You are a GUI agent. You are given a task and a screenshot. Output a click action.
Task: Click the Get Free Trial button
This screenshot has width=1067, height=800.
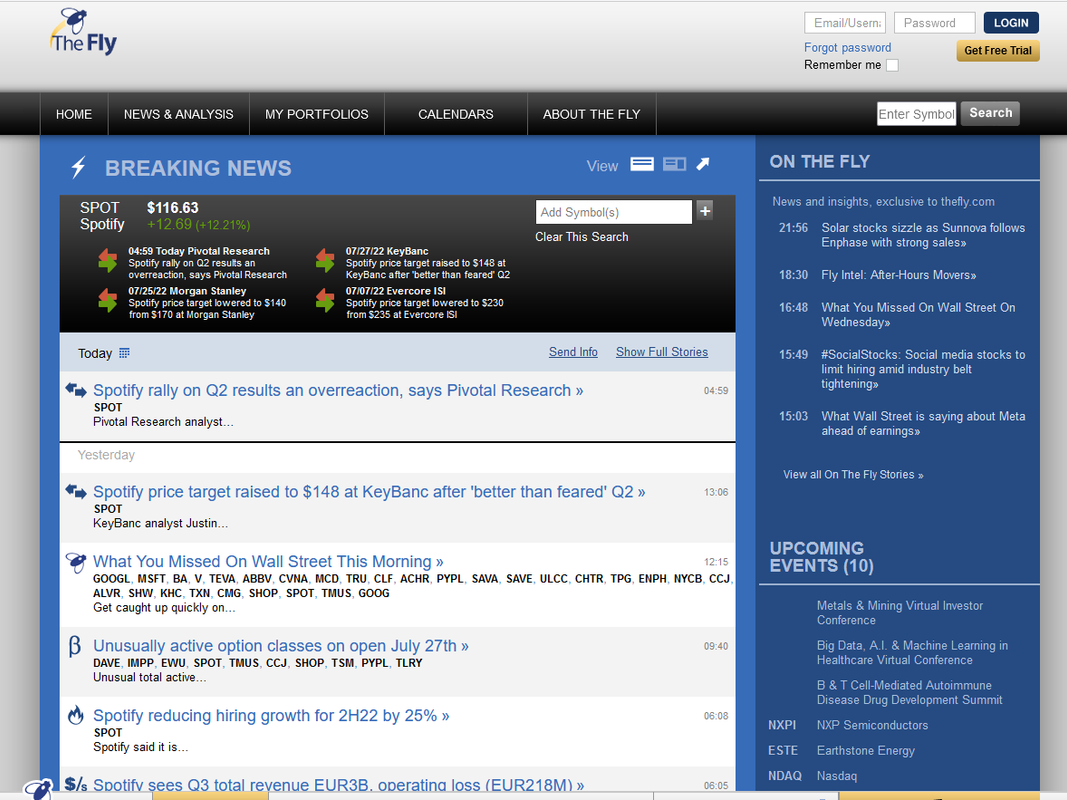coord(998,50)
